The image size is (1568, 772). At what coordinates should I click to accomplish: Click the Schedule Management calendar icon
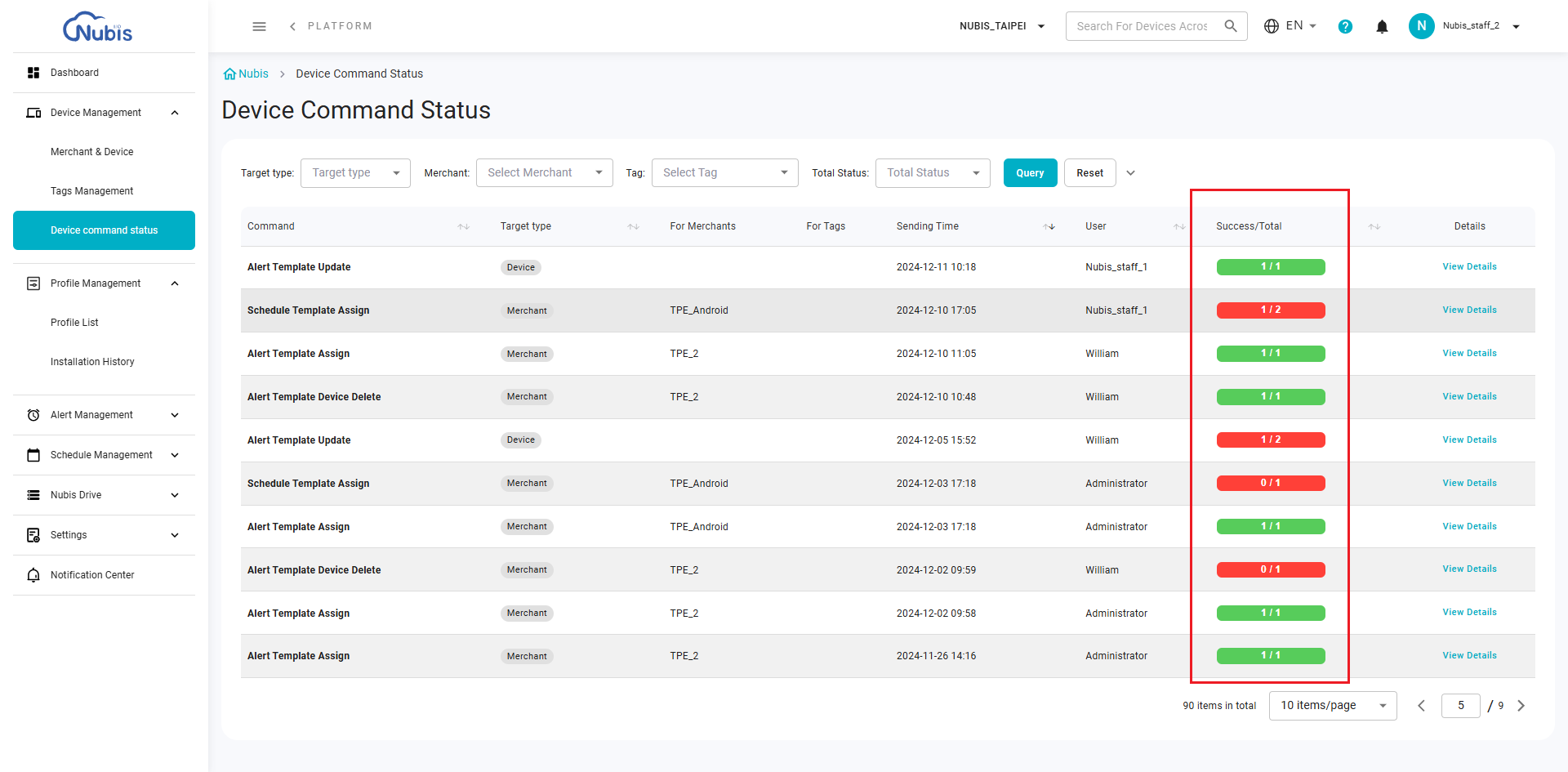(x=33, y=455)
